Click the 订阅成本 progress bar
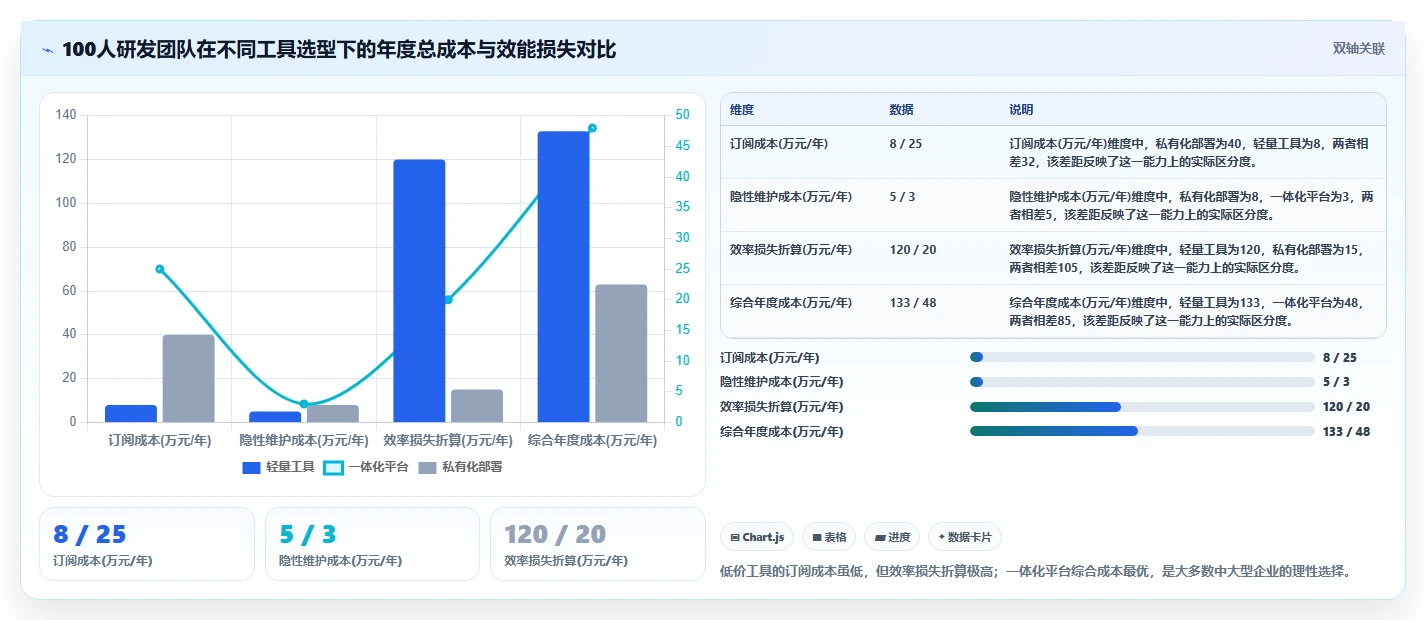The height and width of the screenshot is (620, 1426). [1142, 357]
